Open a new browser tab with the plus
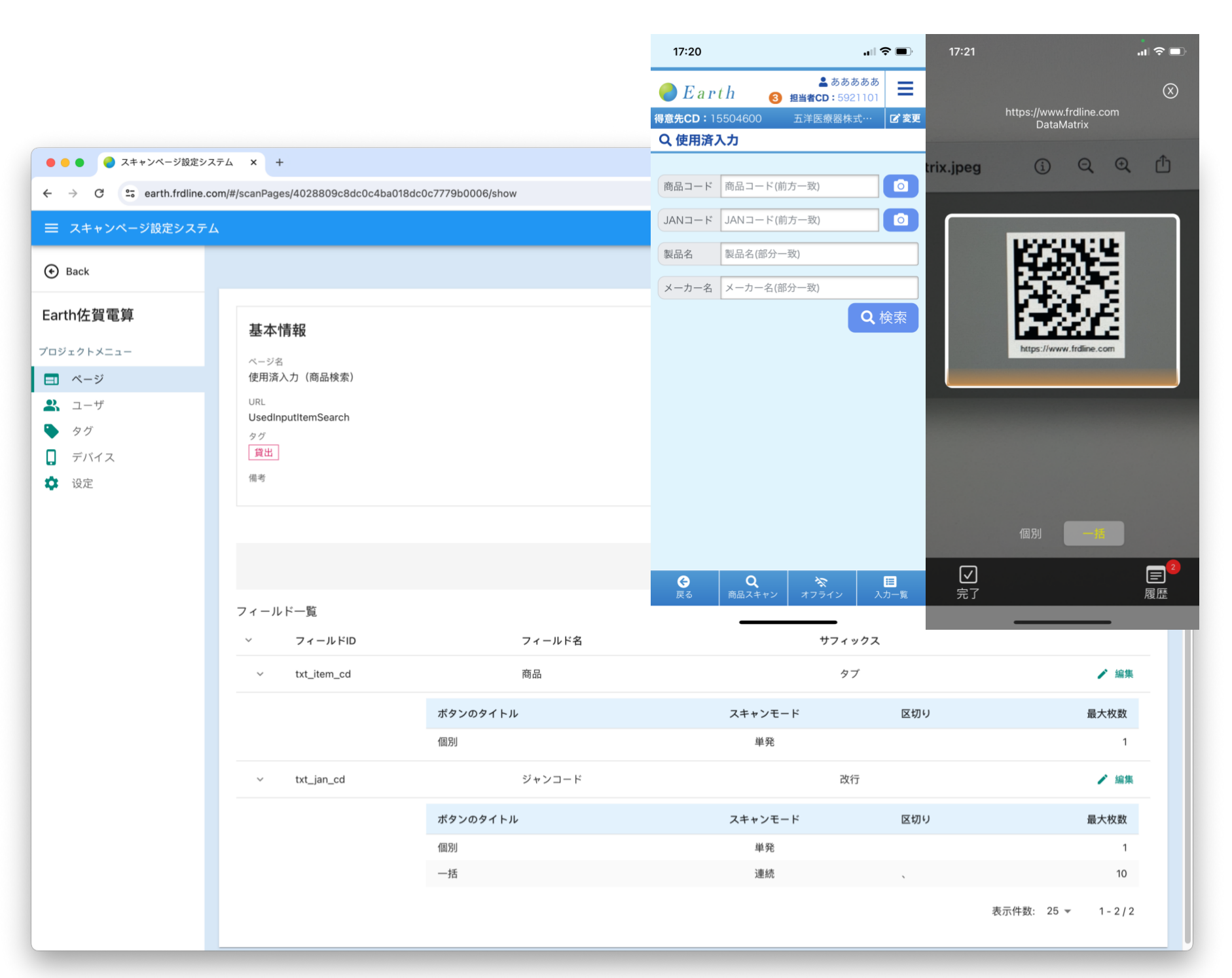 pos(280,162)
